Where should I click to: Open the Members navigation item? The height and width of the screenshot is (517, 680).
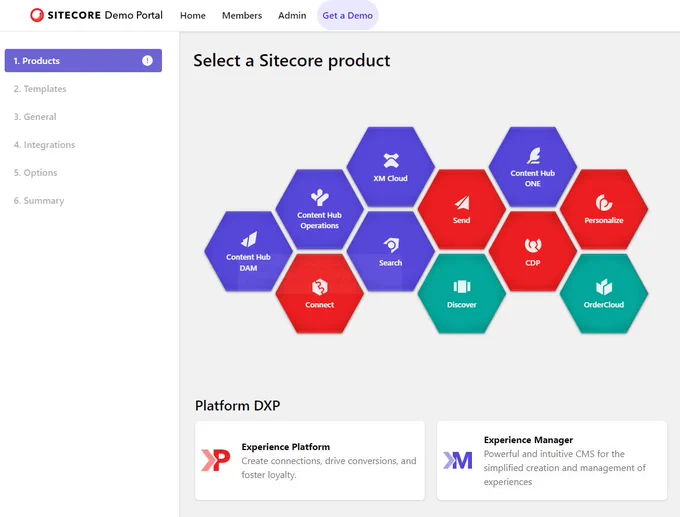(242, 16)
